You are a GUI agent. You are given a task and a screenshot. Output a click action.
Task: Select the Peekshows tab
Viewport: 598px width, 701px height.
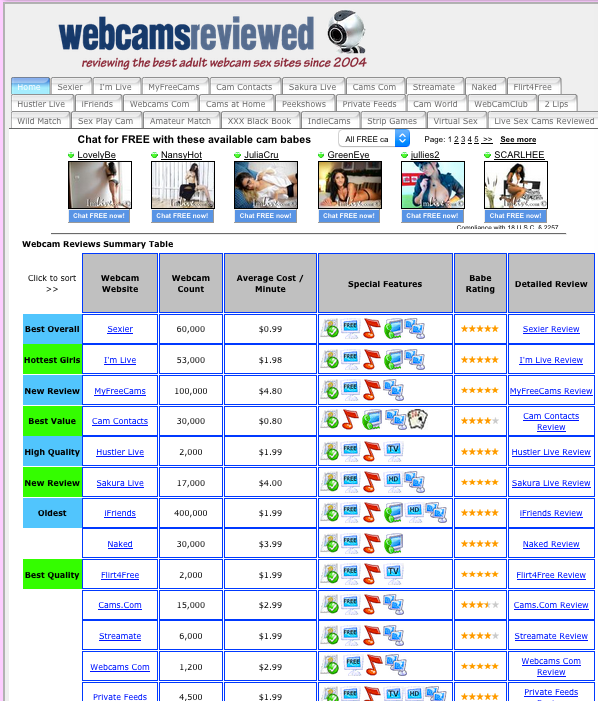tap(304, 104)
